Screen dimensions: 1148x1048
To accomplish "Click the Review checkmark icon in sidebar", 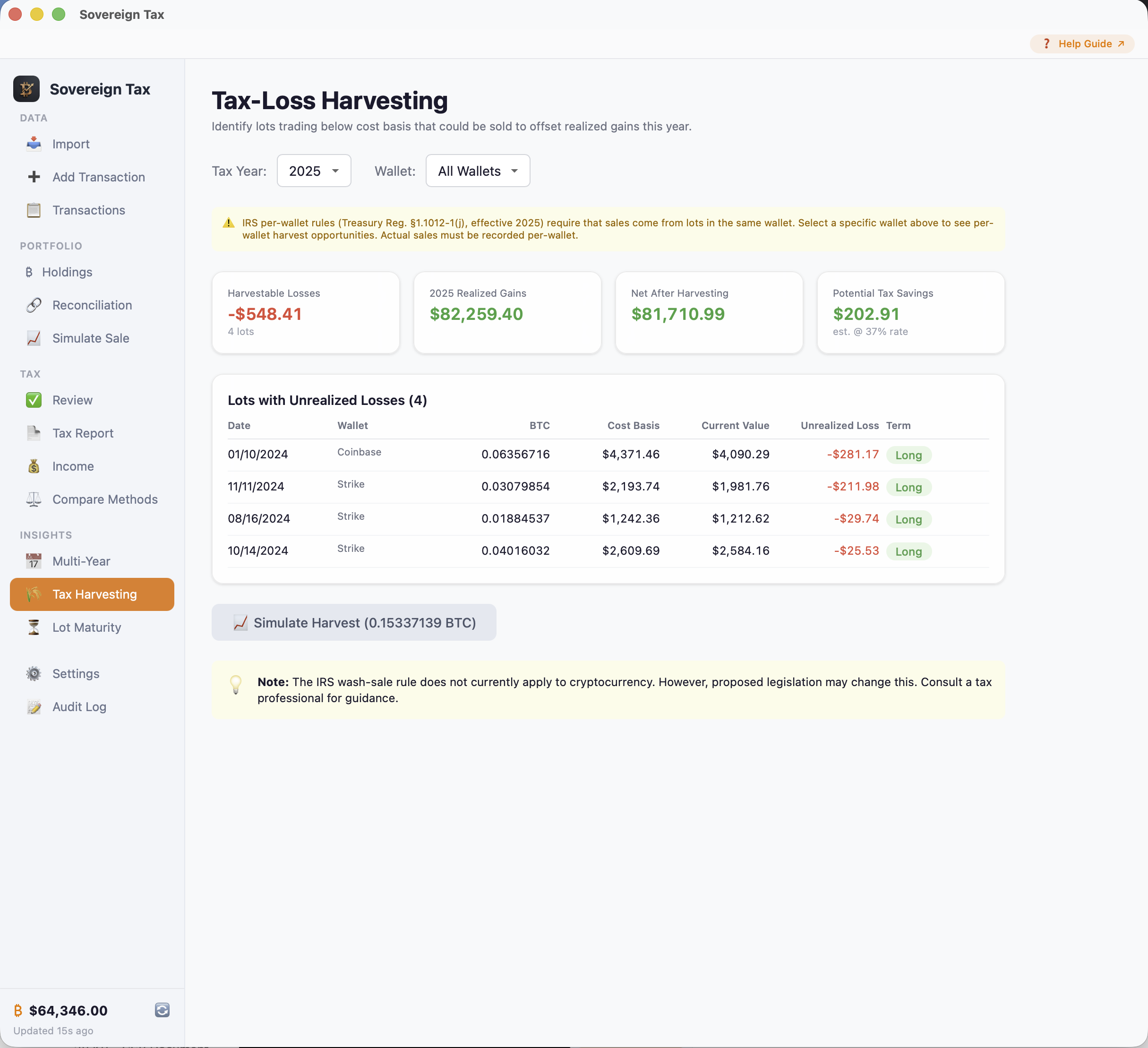I will click(x=34, y=400).
